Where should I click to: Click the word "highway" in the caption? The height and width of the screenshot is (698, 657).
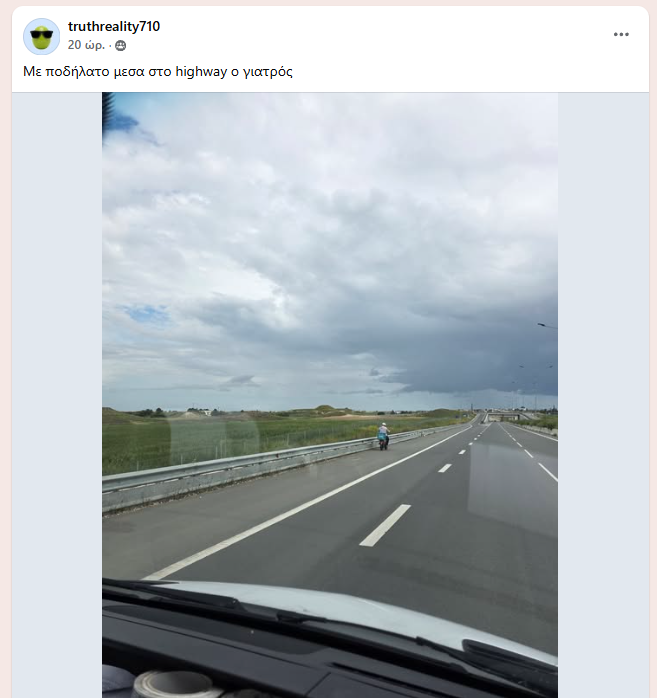click(x=201, y=71)
